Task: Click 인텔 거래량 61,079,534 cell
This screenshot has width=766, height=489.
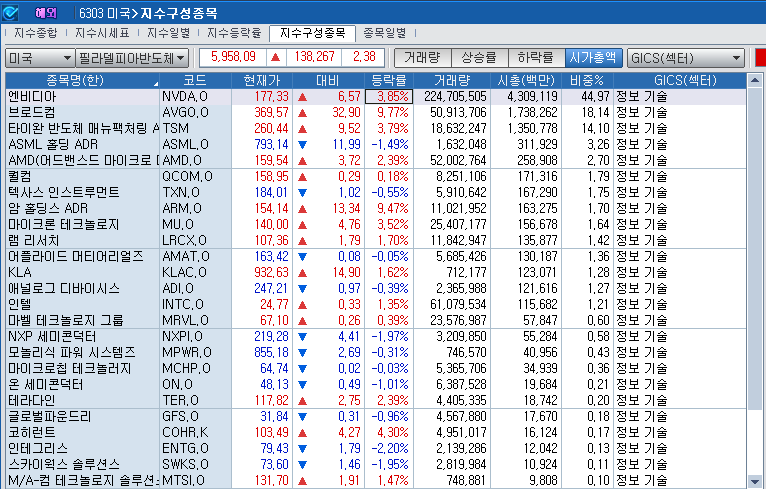Action: [x=452, y=305]
